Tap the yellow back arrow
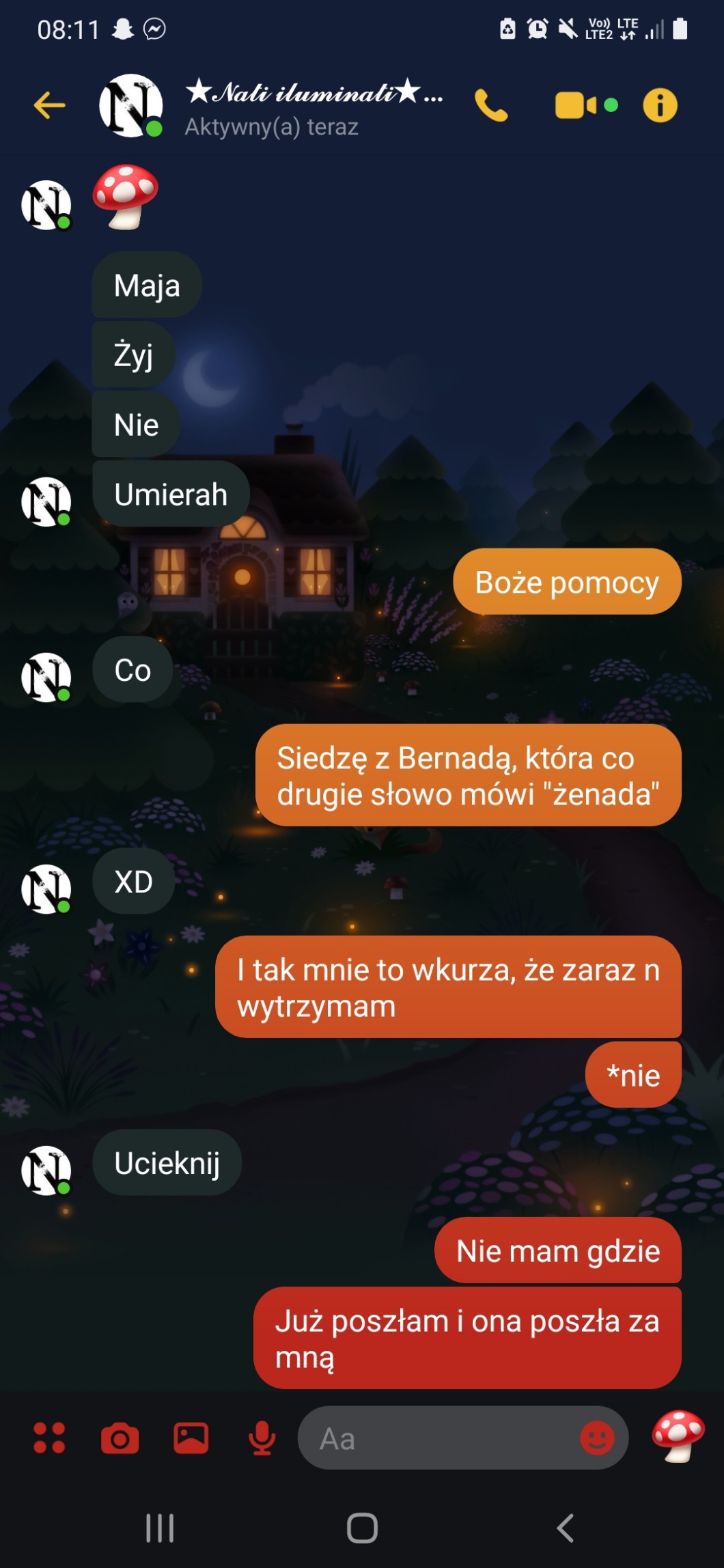The image size is (724, 1568). pos(49,105)
